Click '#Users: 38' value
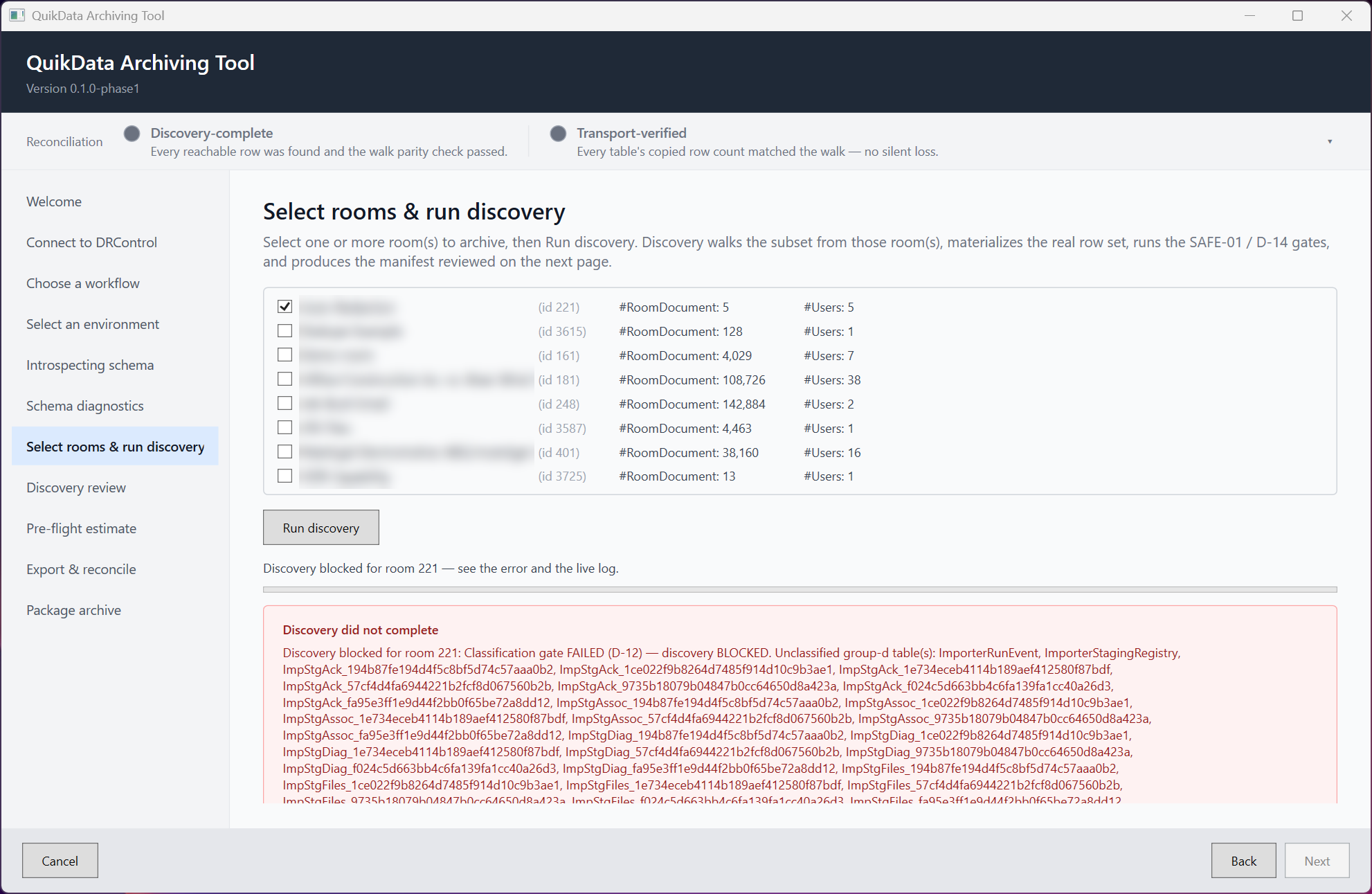Screen dimensions: 1372x894 832,380
